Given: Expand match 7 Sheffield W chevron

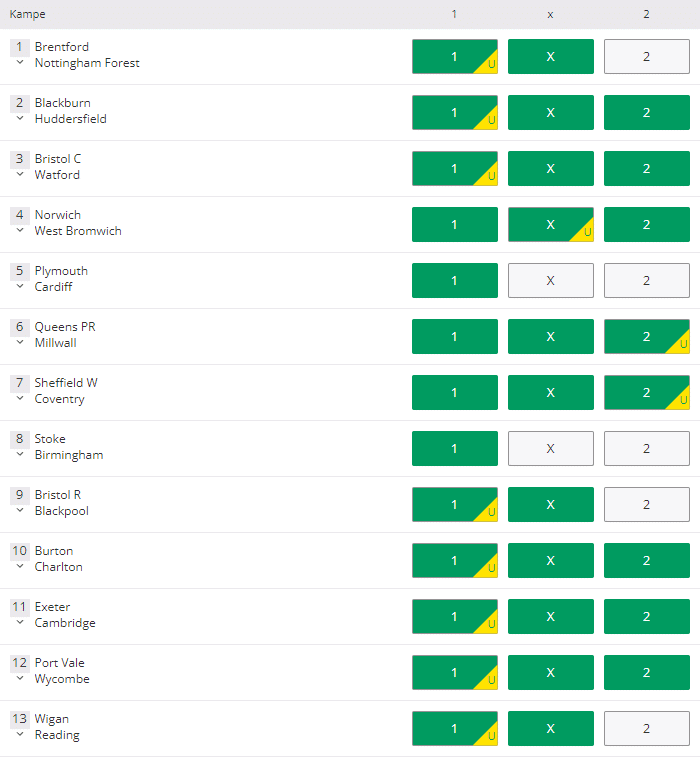Looking at the screenshot, I should point(20,398).
